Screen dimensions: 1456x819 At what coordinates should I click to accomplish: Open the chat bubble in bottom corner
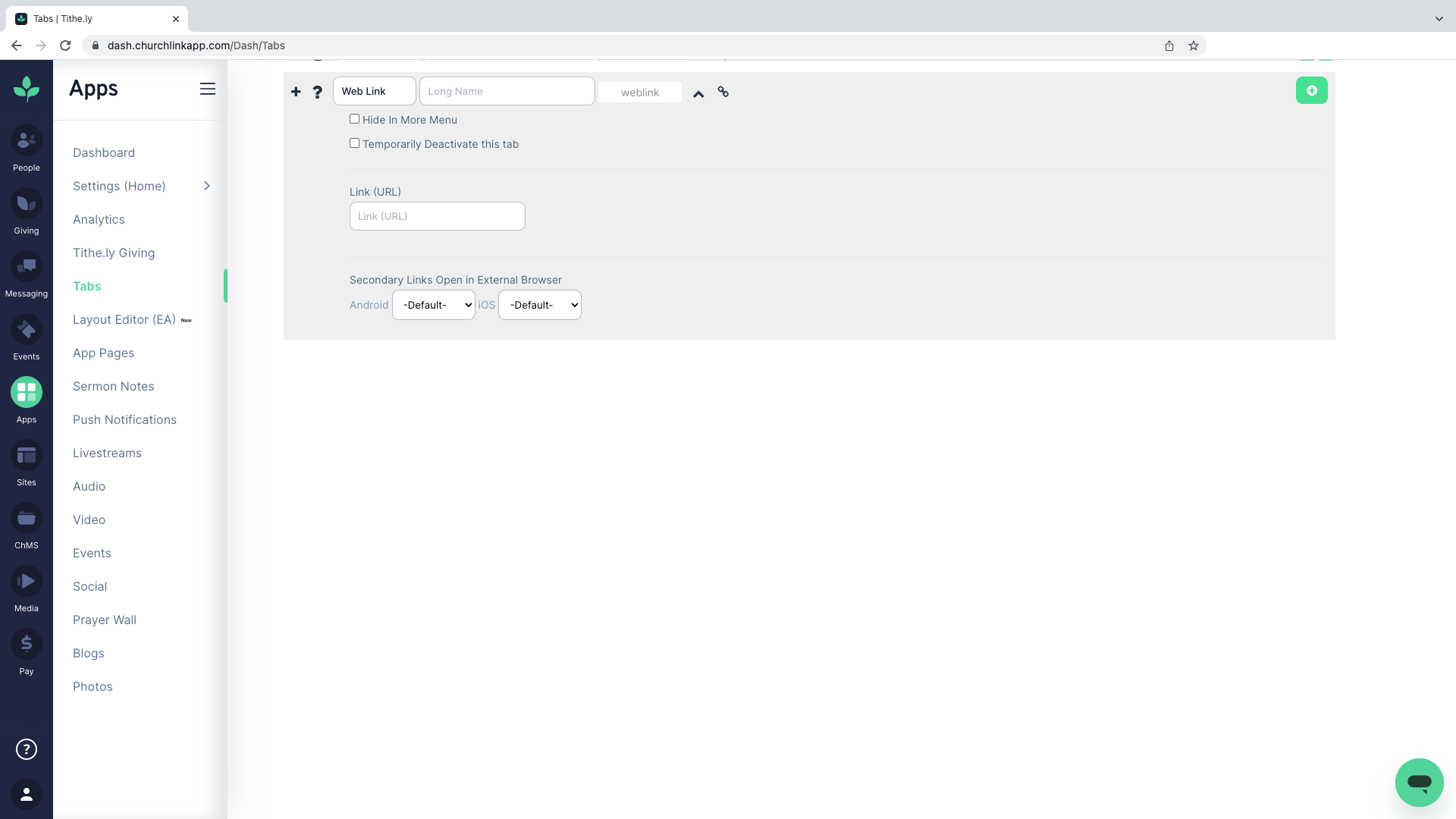click(x=1419, y=783)
